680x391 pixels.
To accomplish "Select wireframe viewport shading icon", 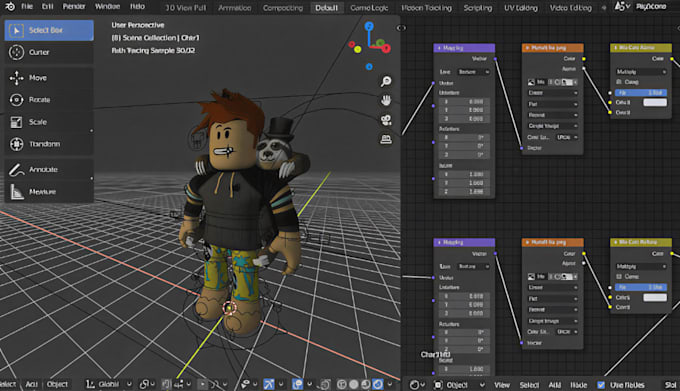I will pos(342,384).
